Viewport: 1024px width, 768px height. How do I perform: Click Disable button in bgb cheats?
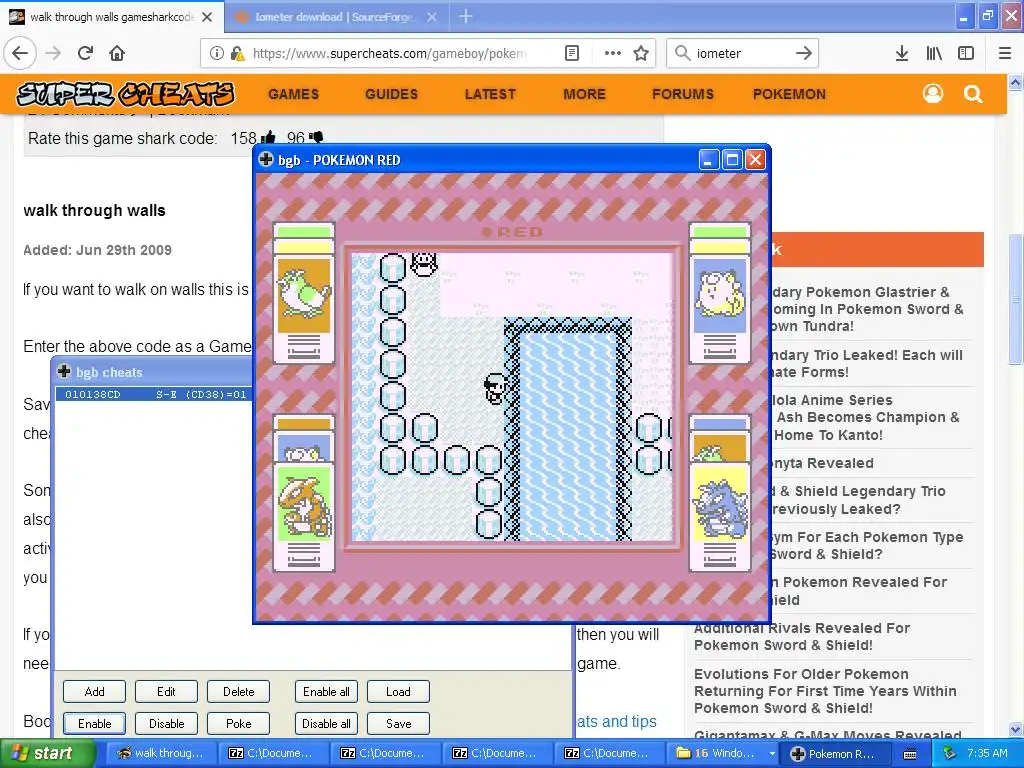pos(167,724)
